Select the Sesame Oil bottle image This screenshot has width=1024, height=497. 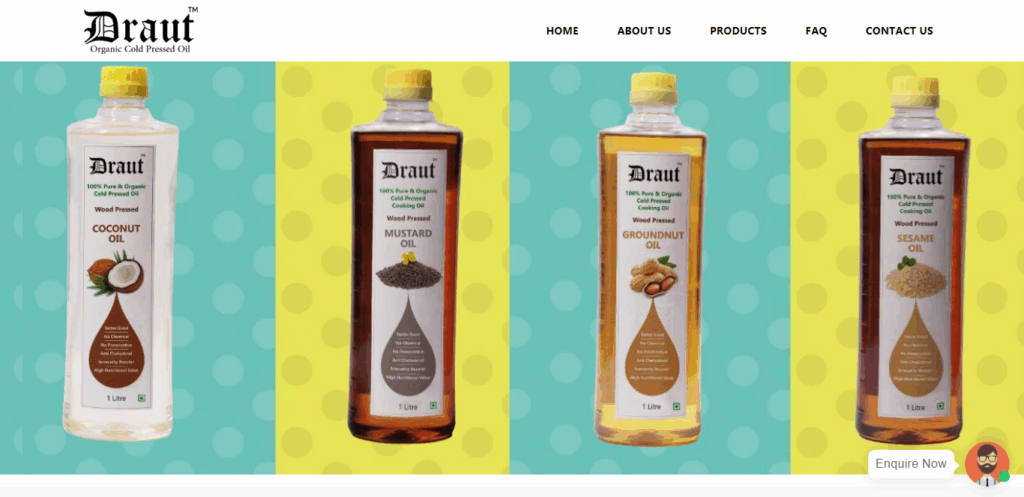pyautogui.click(x=914, y=260)
